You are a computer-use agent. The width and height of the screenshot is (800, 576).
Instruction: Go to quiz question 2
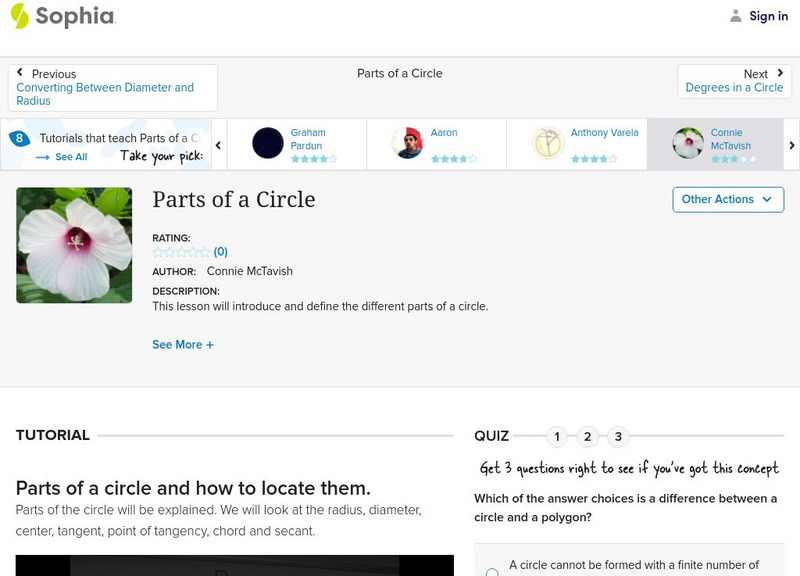point(588,436)
